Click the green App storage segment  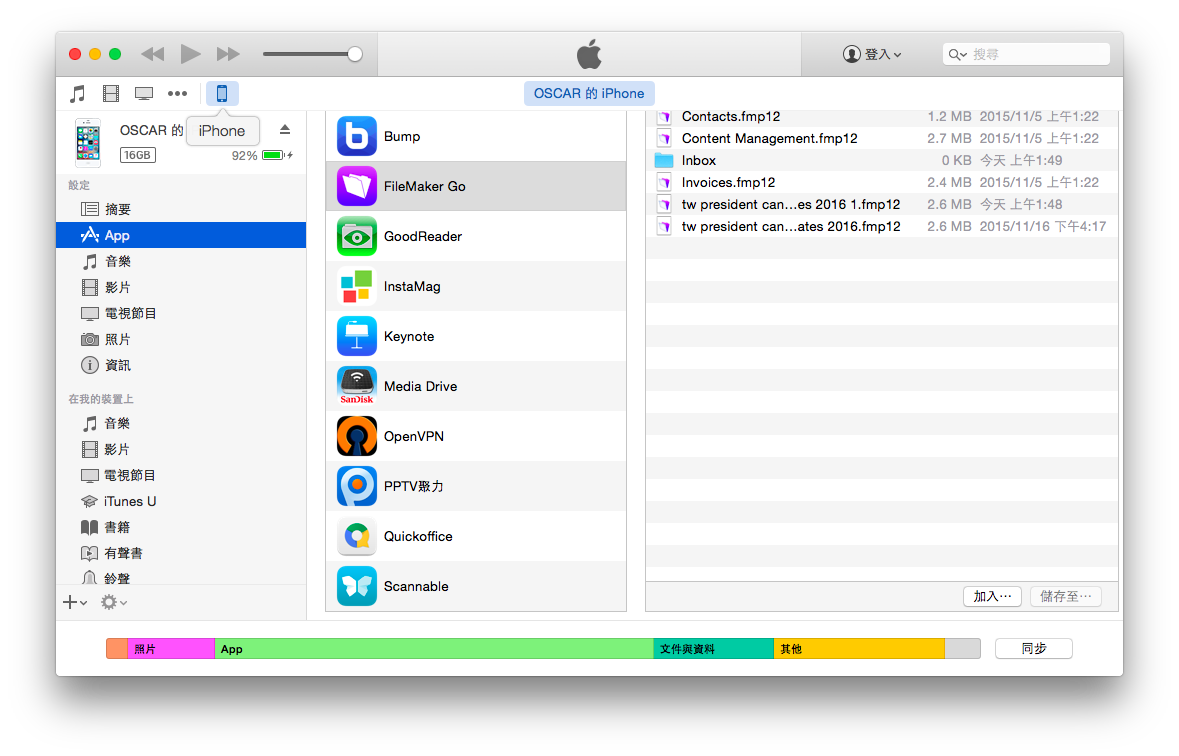435,648
